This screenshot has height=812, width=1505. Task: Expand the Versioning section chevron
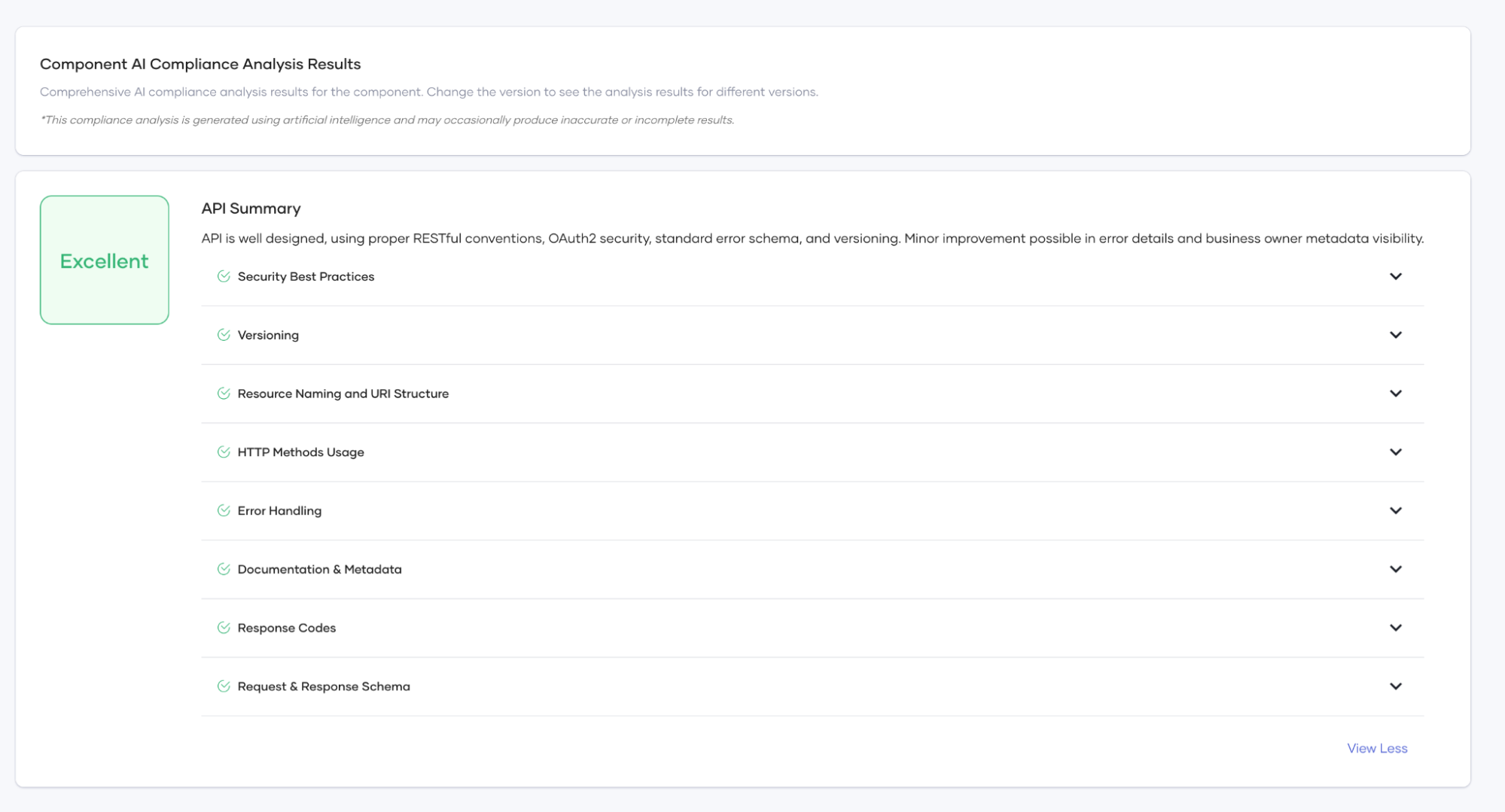coord(1395,335)
